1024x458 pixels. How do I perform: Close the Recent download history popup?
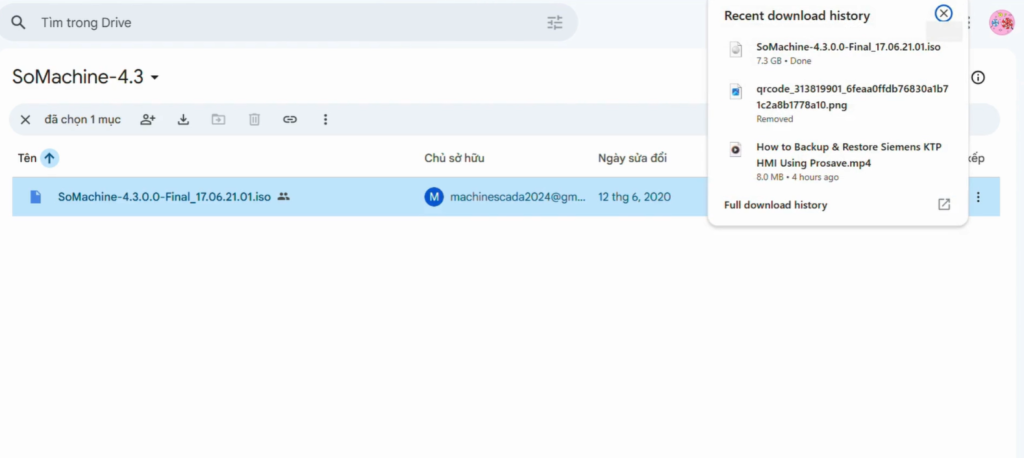point(943,14)
